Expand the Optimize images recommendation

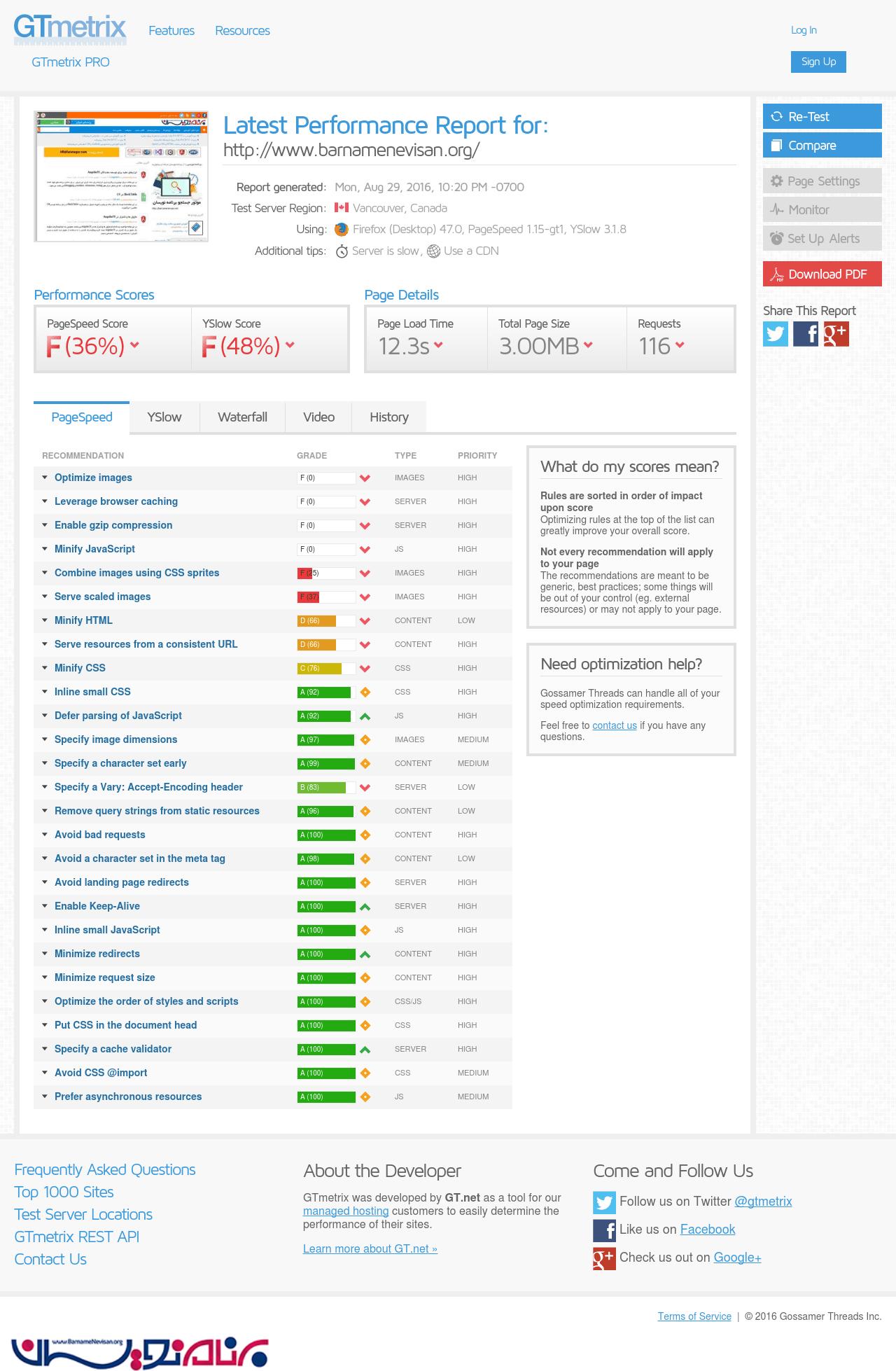pos(93,478)
